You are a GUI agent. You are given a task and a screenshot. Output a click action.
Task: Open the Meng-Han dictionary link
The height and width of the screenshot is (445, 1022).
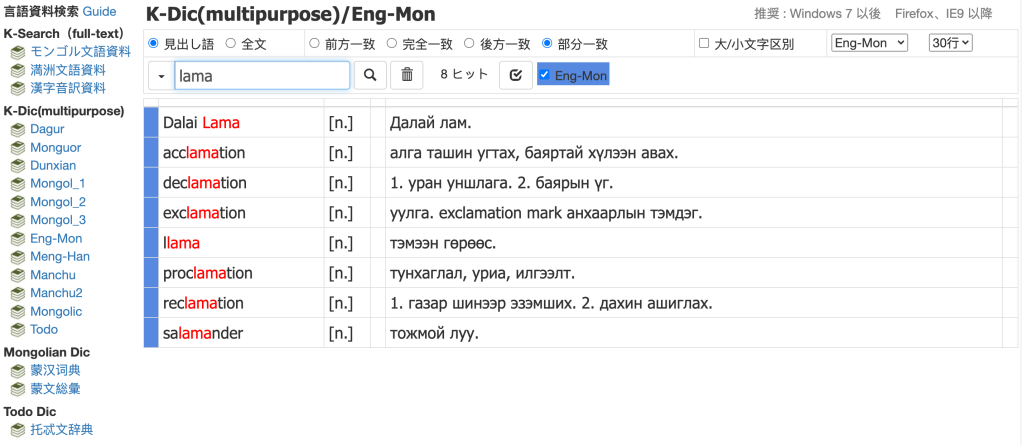point(60,257)
